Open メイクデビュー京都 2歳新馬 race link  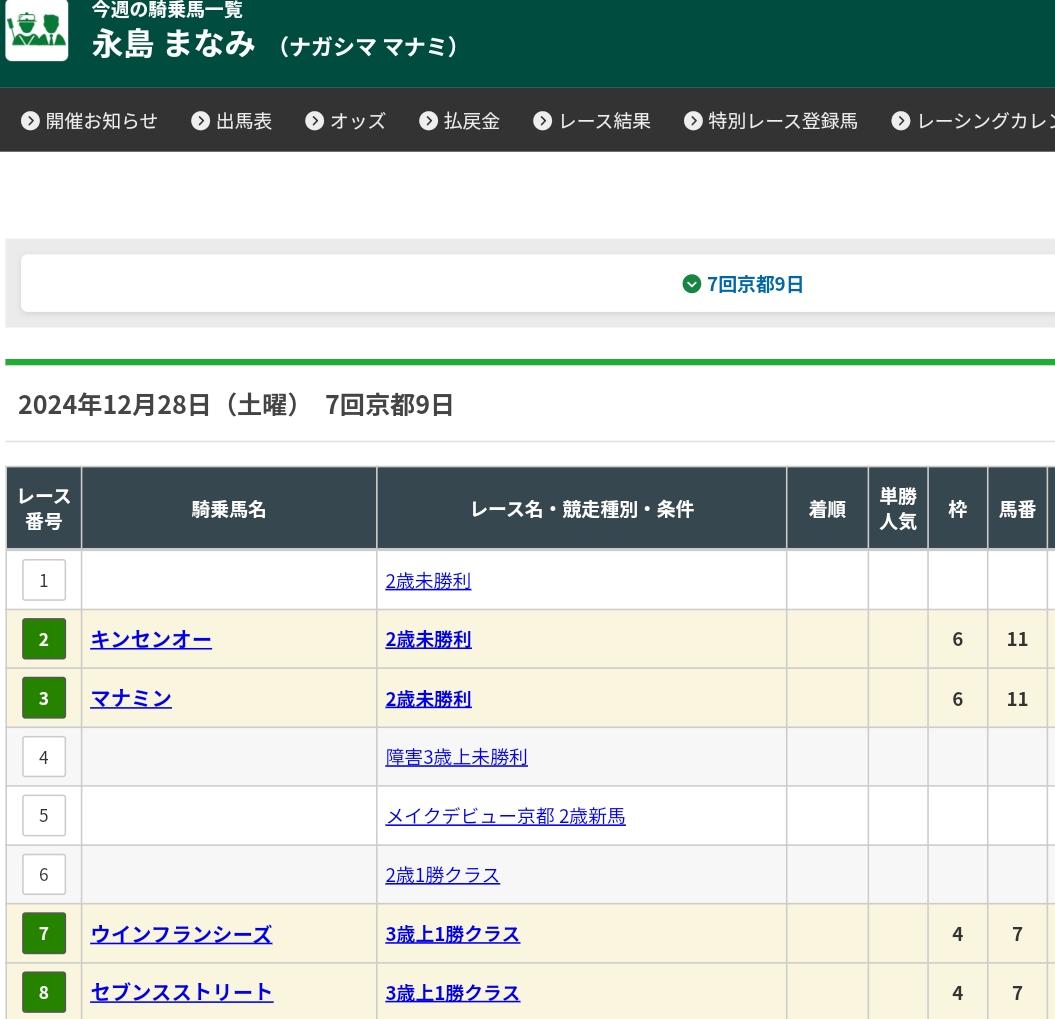click(505, 817)
